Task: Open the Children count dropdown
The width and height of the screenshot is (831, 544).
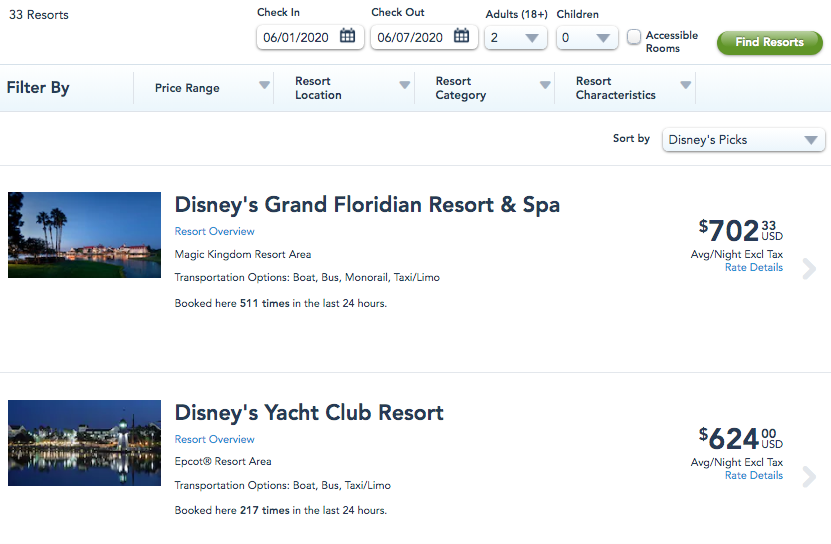Action: (x=587, y=38)
